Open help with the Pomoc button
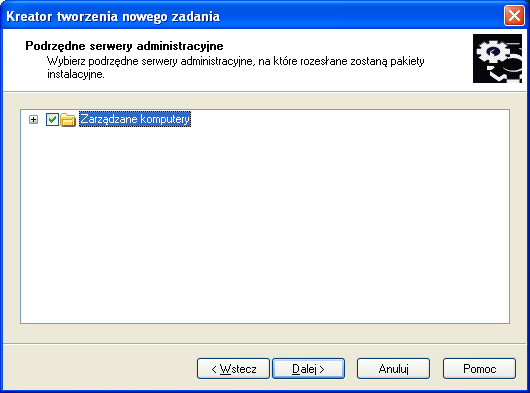The height and width of the screenshot is (393, 530). (479, 369)
